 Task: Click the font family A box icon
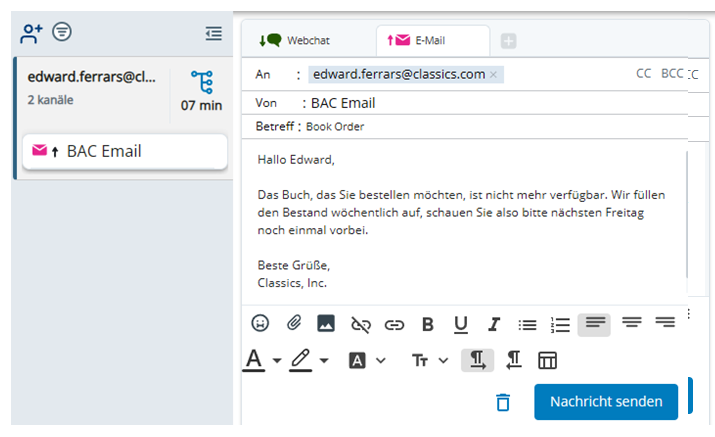point(357,360)
